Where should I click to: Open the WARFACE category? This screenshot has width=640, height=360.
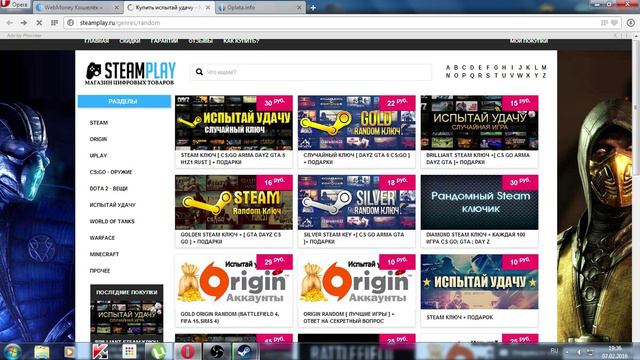pos(102,238)
